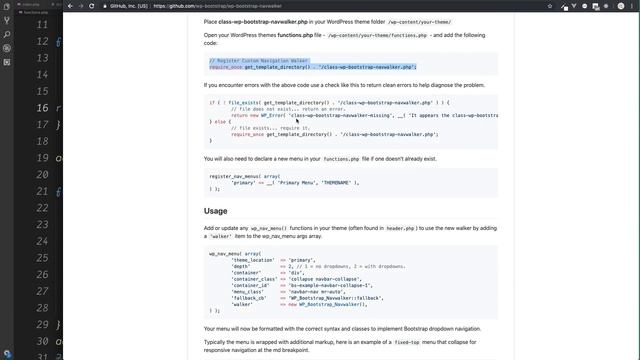
Task: Click the 'walker' => new WP_Bootstrap_Navwalker() line
Action: coord(299,304)
